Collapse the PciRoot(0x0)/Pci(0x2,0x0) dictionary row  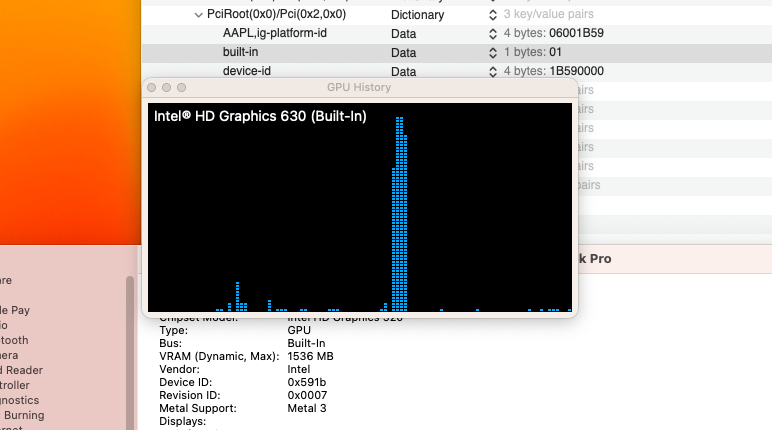pyautogui.click(x=198, y=15)
